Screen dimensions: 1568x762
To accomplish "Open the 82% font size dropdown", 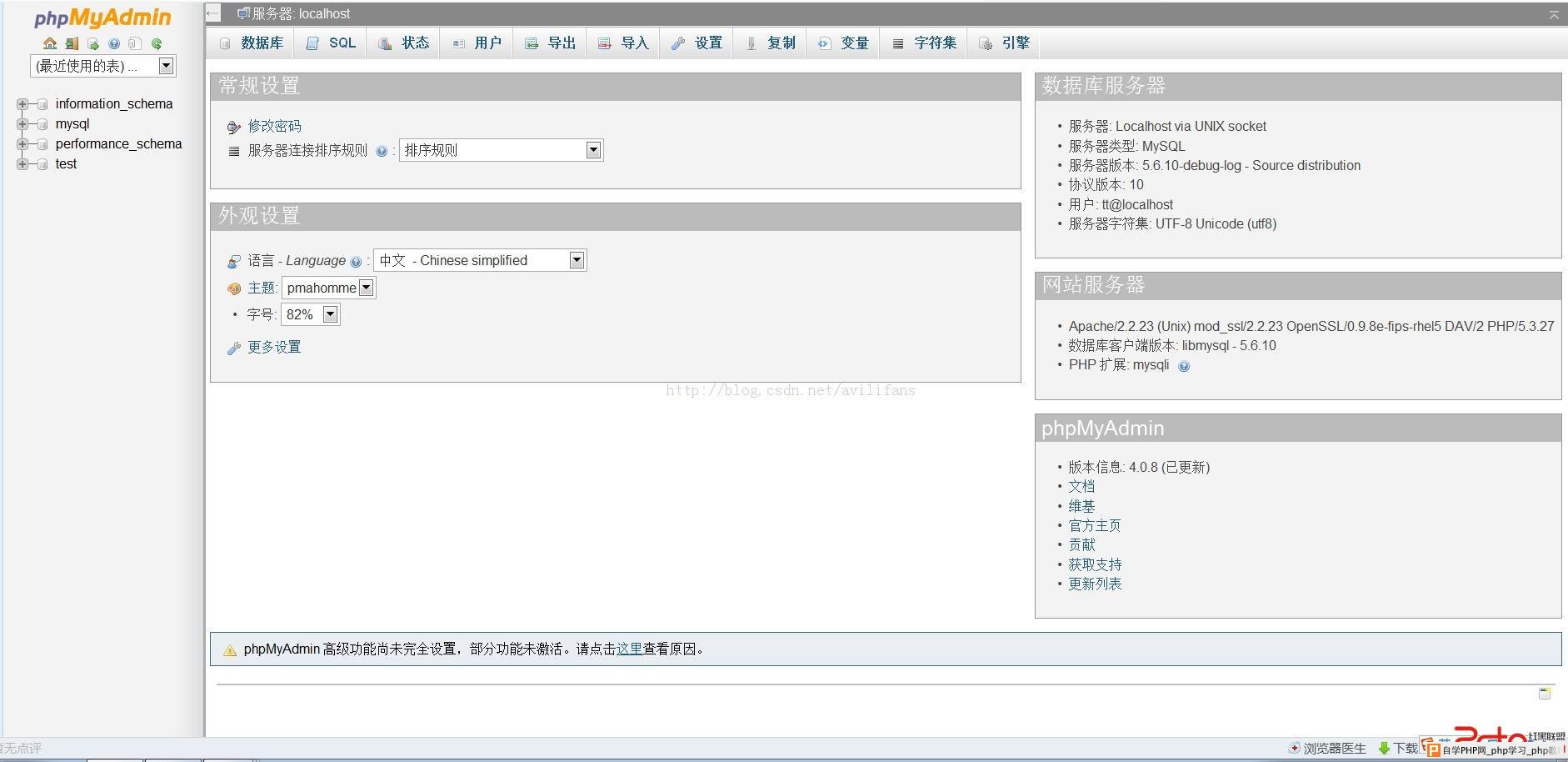I will coord(311,314).
